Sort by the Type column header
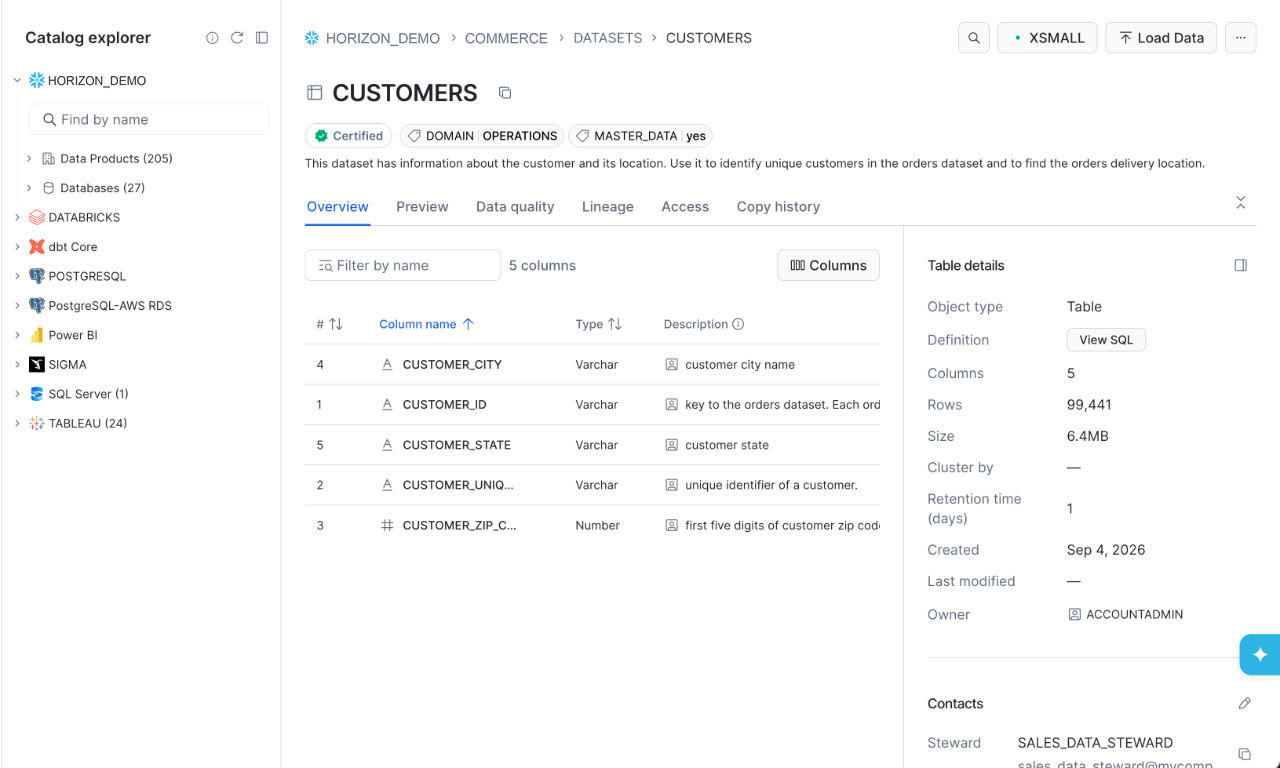The height and width of the screenshot is (768, 1280). pyautogui.click(x=599, y=324)
